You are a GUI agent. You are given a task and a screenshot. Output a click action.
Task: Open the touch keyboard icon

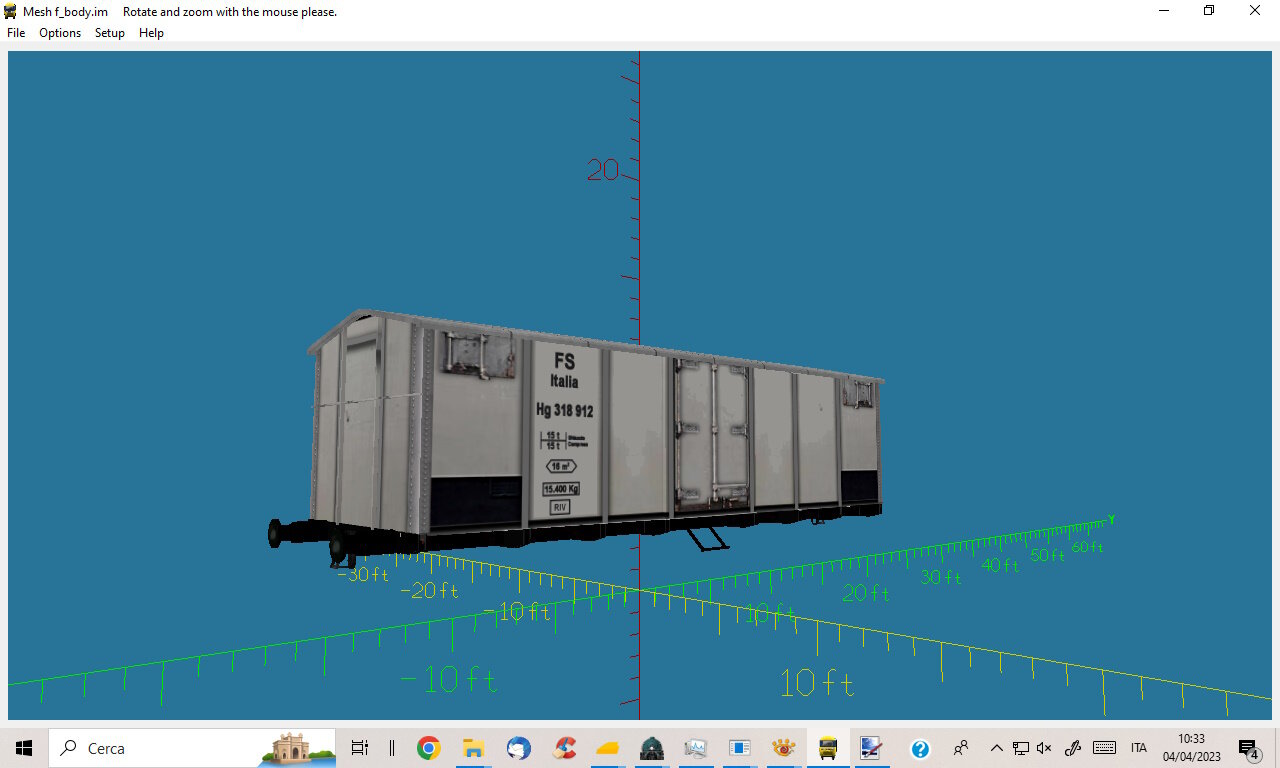point(1104,748)
